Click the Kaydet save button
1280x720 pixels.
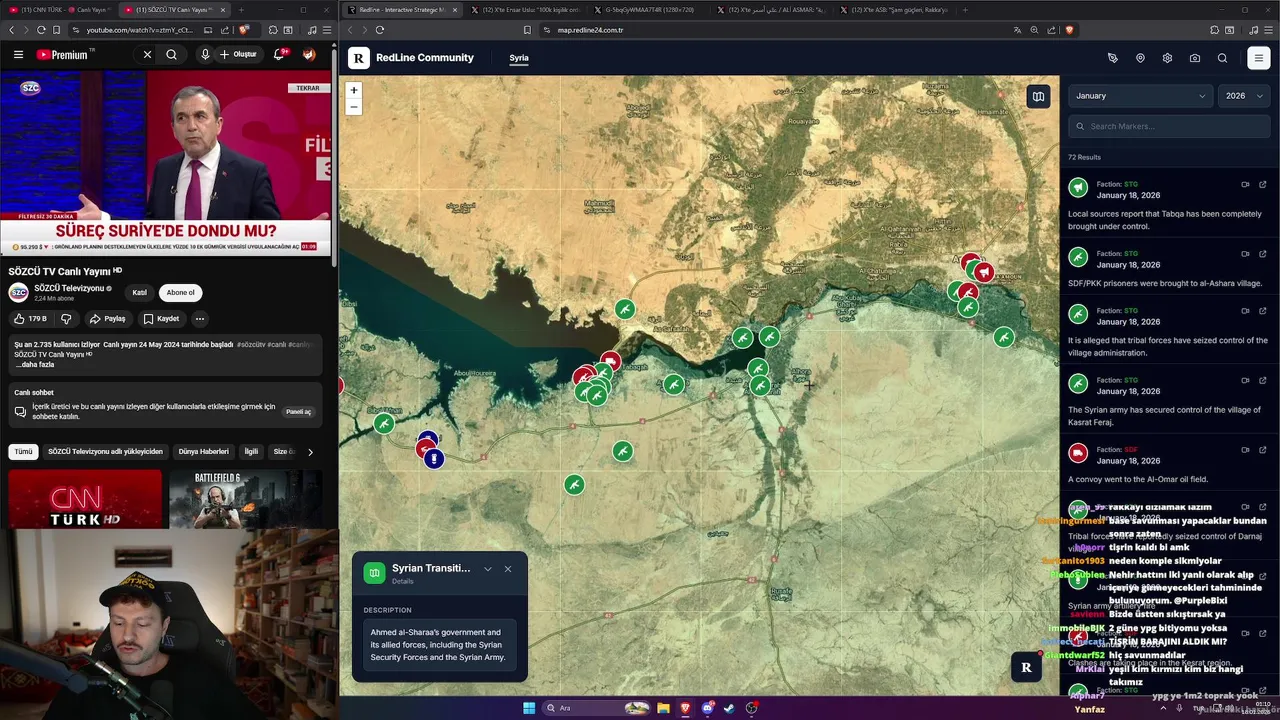161,319
